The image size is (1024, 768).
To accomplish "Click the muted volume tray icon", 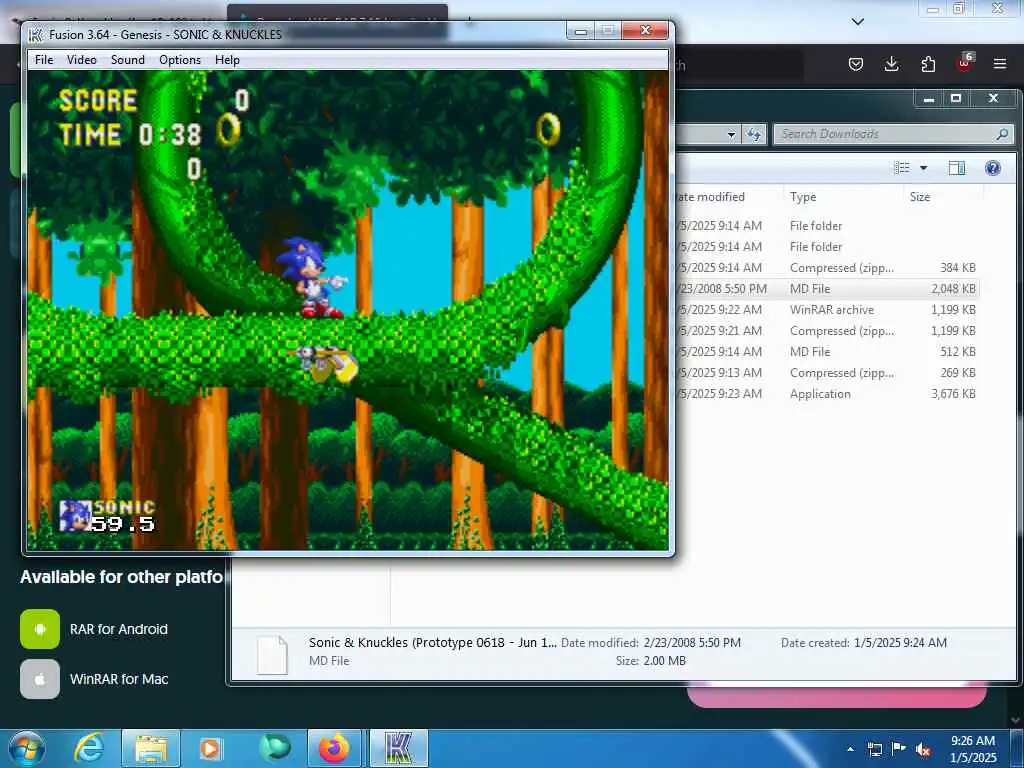I will pos(923,749).
